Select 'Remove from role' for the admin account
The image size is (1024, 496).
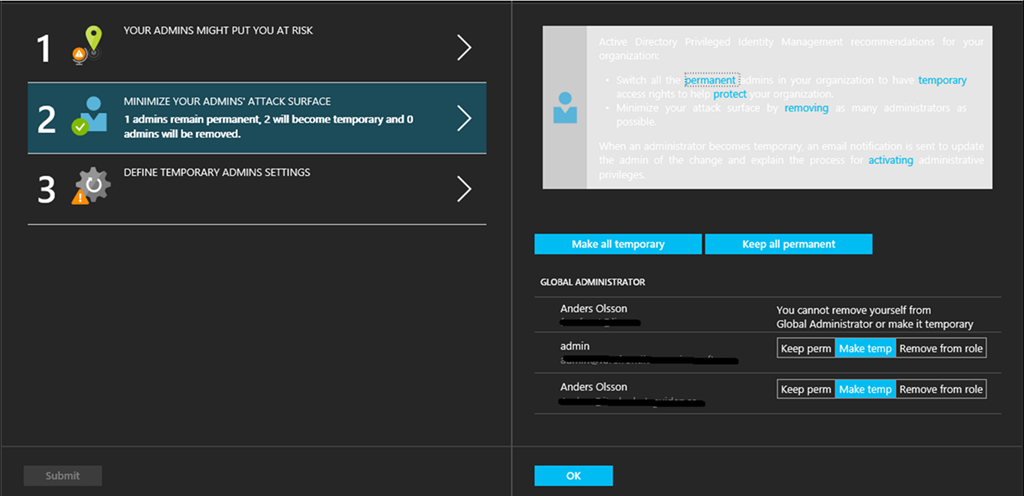point(941,348)
